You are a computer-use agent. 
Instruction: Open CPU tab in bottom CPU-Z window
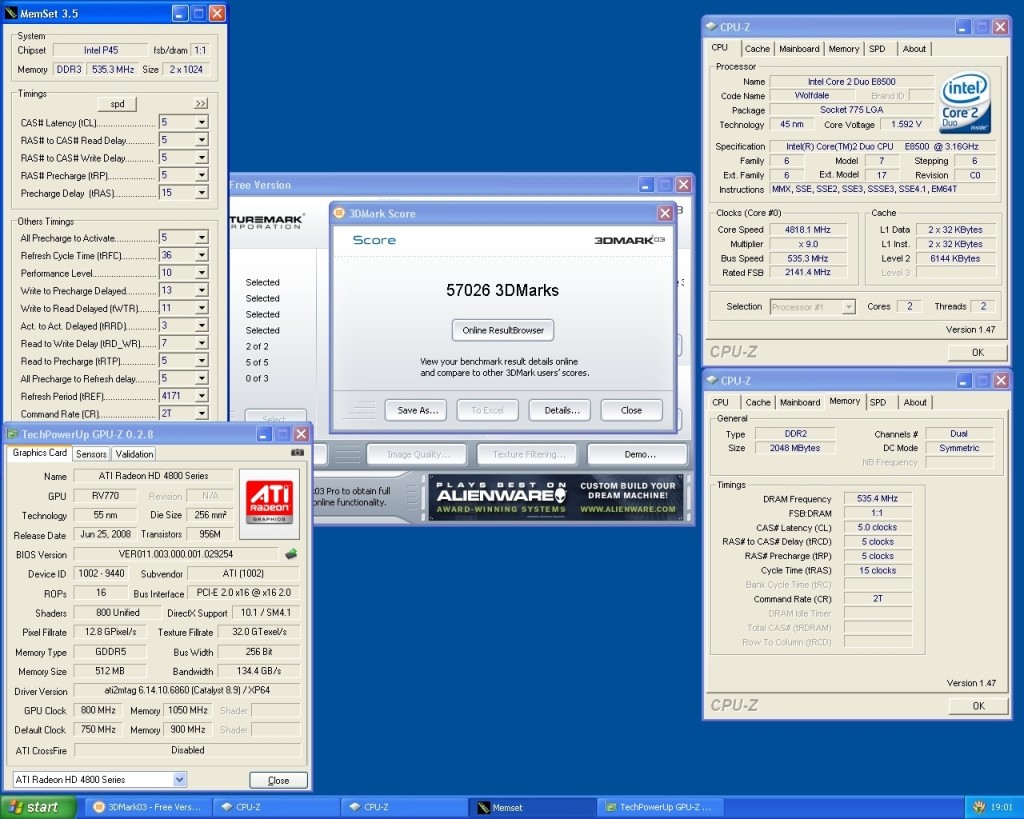tap(720, 402)
